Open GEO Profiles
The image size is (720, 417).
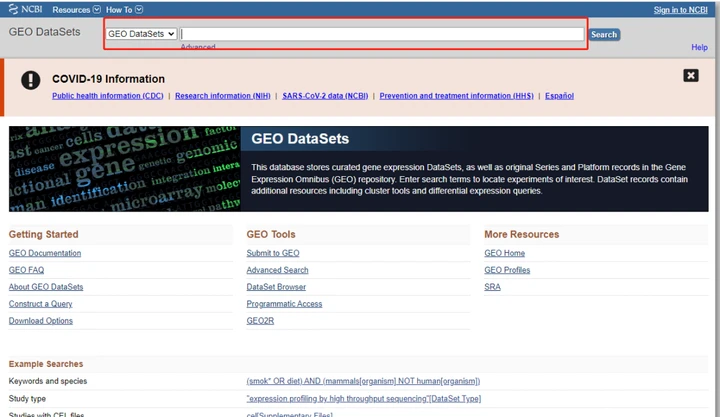pos(507,270)
